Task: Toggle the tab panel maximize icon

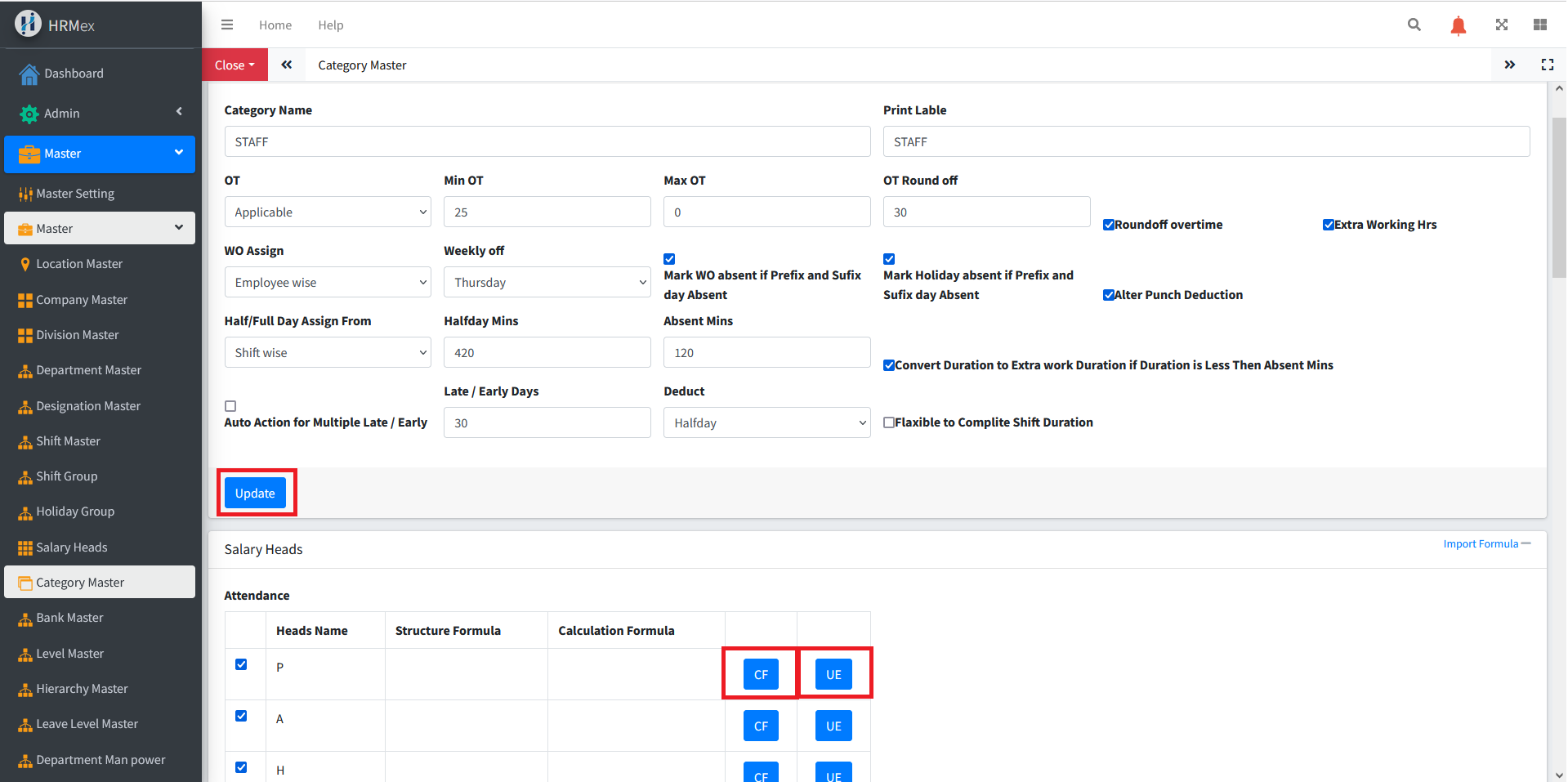Action: pos(1547,65)
